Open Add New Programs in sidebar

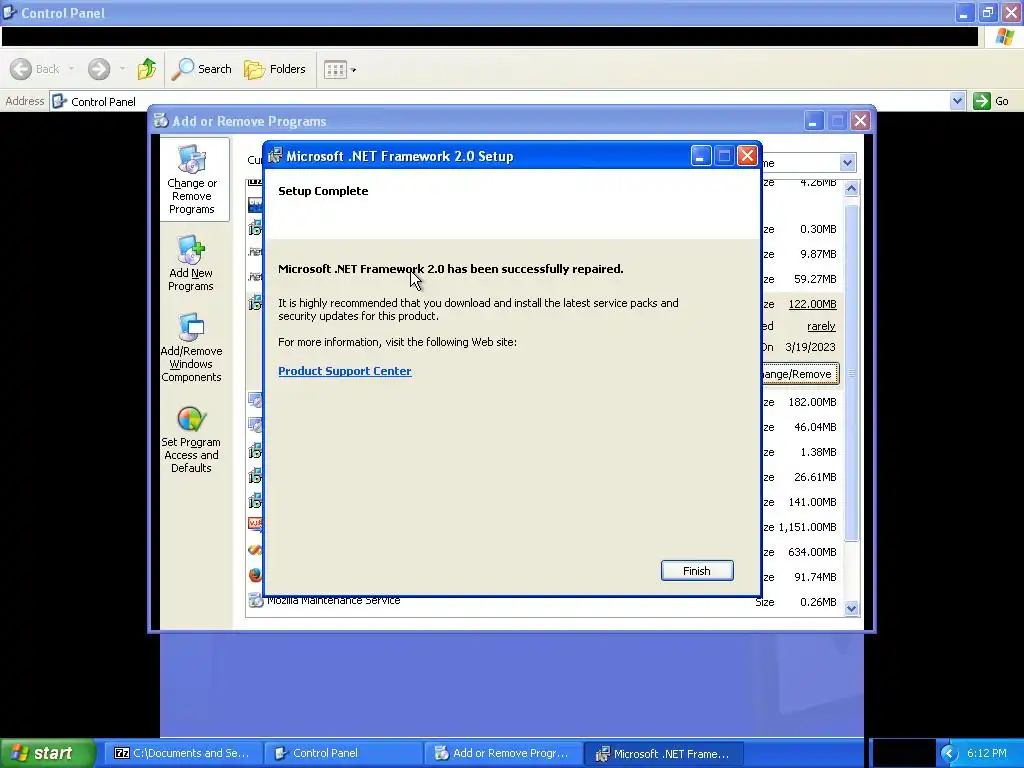point(191,264)
